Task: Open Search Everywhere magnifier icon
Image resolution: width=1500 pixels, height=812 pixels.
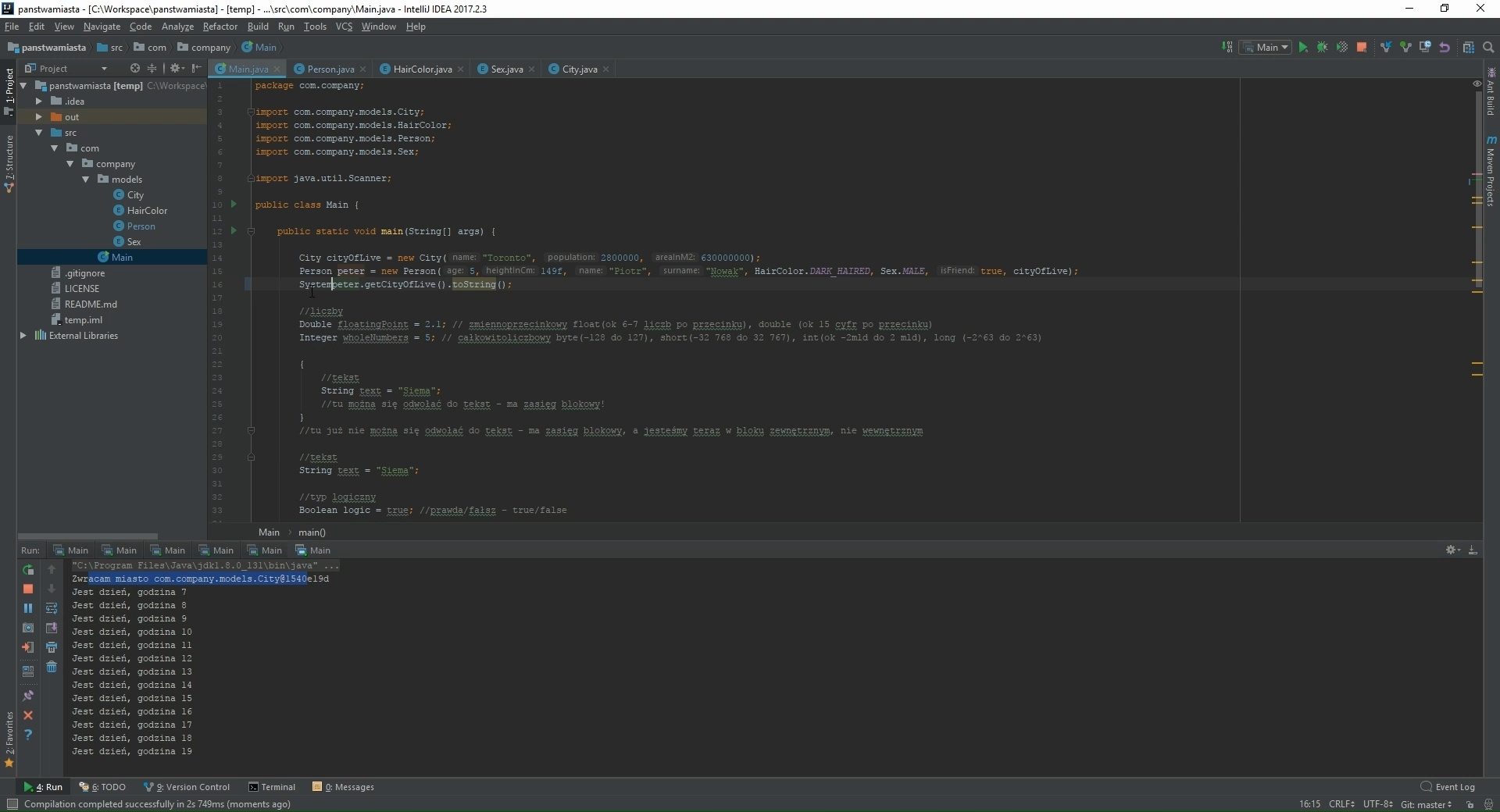Action: [x=1488, y=48]
